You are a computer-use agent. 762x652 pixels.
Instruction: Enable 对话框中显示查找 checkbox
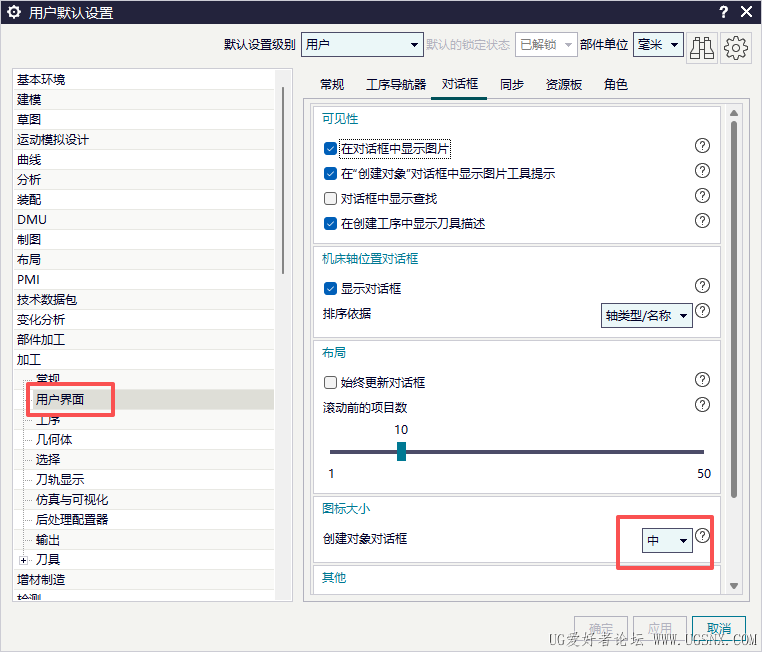click(330, 198)
